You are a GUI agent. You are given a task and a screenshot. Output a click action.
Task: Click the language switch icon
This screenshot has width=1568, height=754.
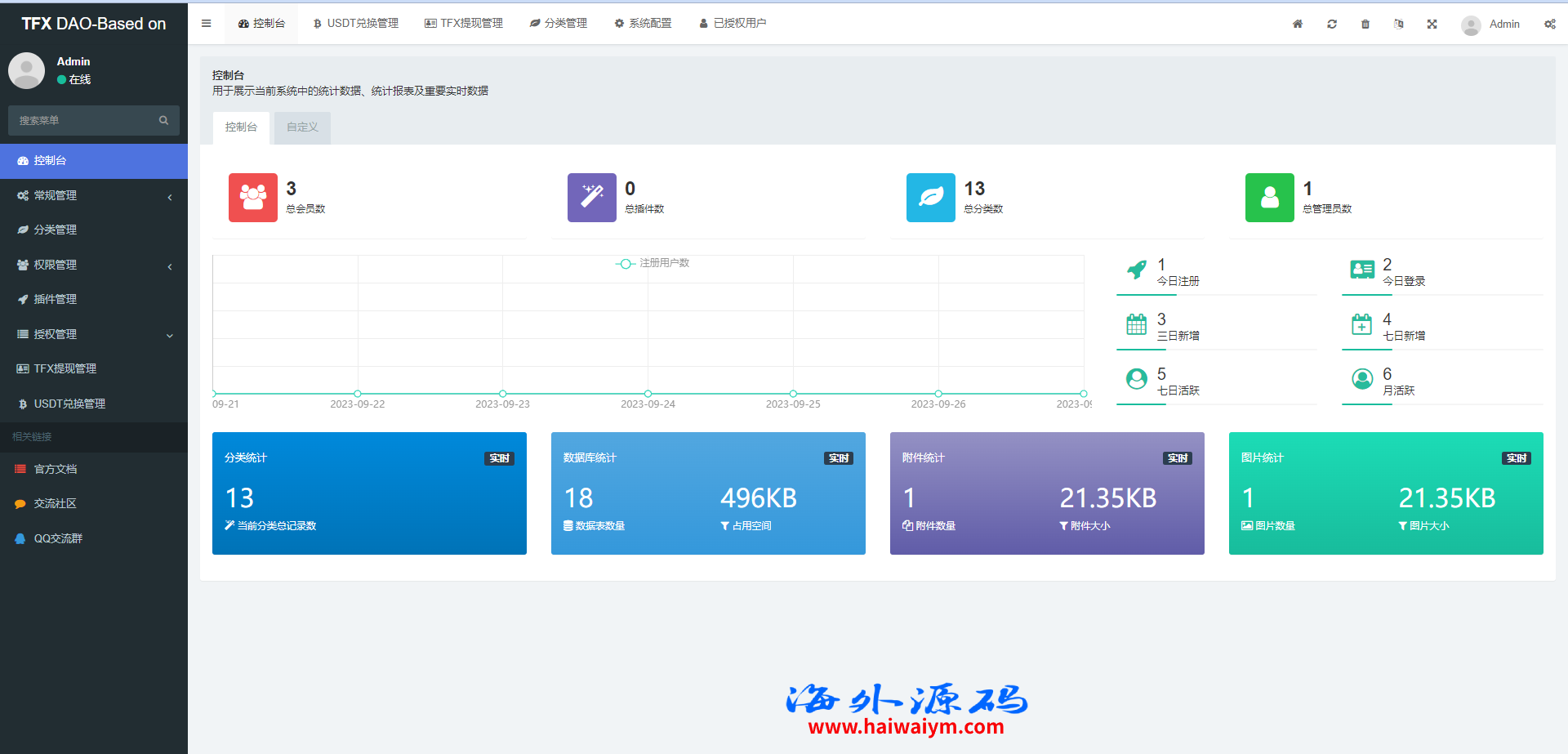coord(1399,24)
